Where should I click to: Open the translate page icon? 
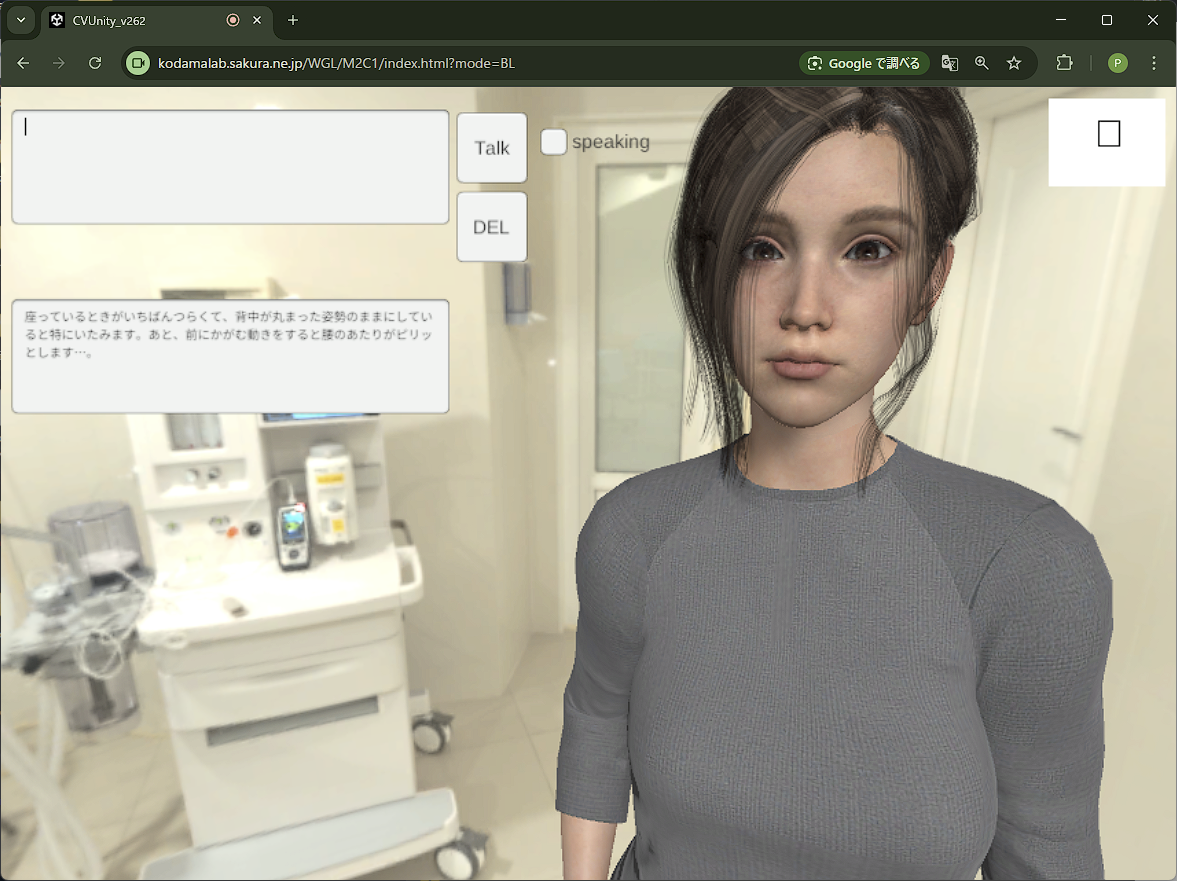(950, 63)
